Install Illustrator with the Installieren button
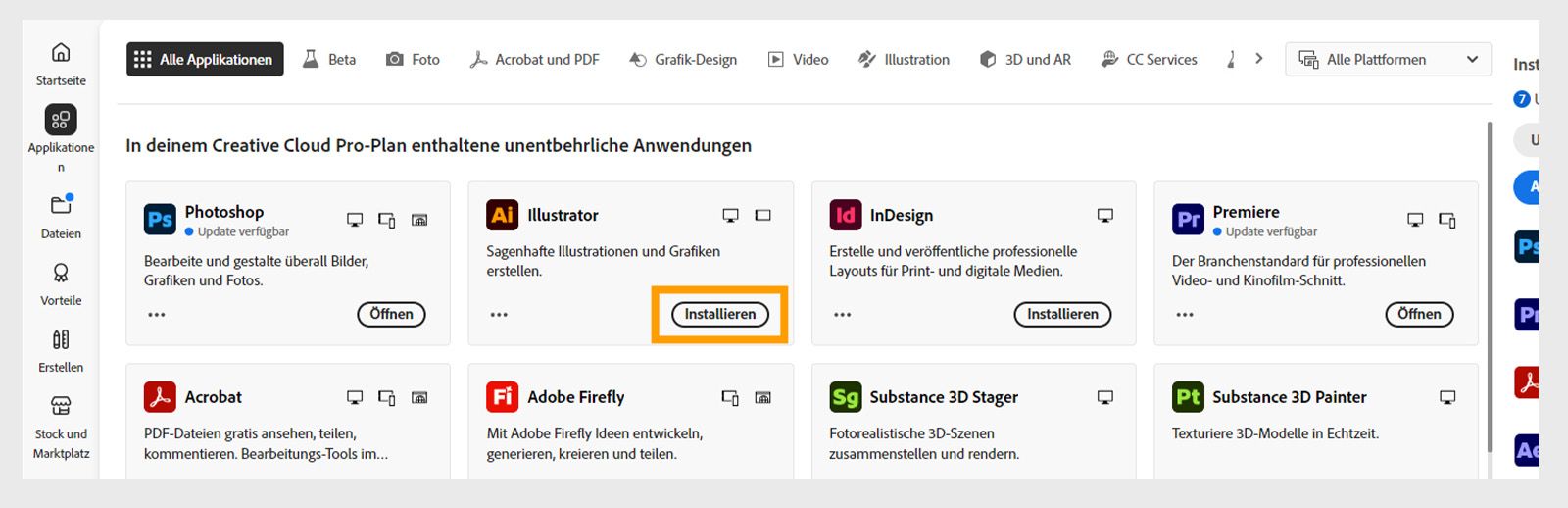1568x508 pixels. click(x=720, y=314)
